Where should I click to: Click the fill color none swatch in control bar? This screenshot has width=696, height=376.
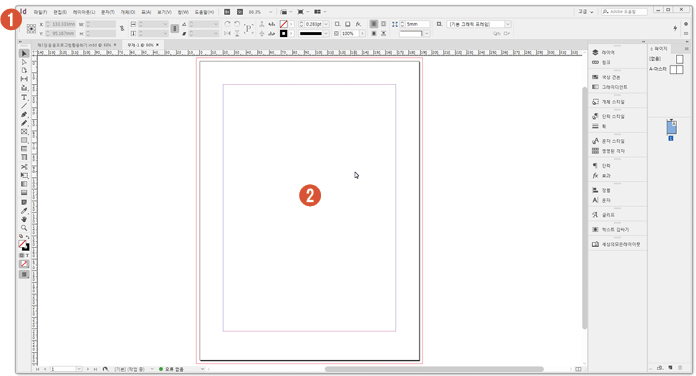click(x=284, y=24)
